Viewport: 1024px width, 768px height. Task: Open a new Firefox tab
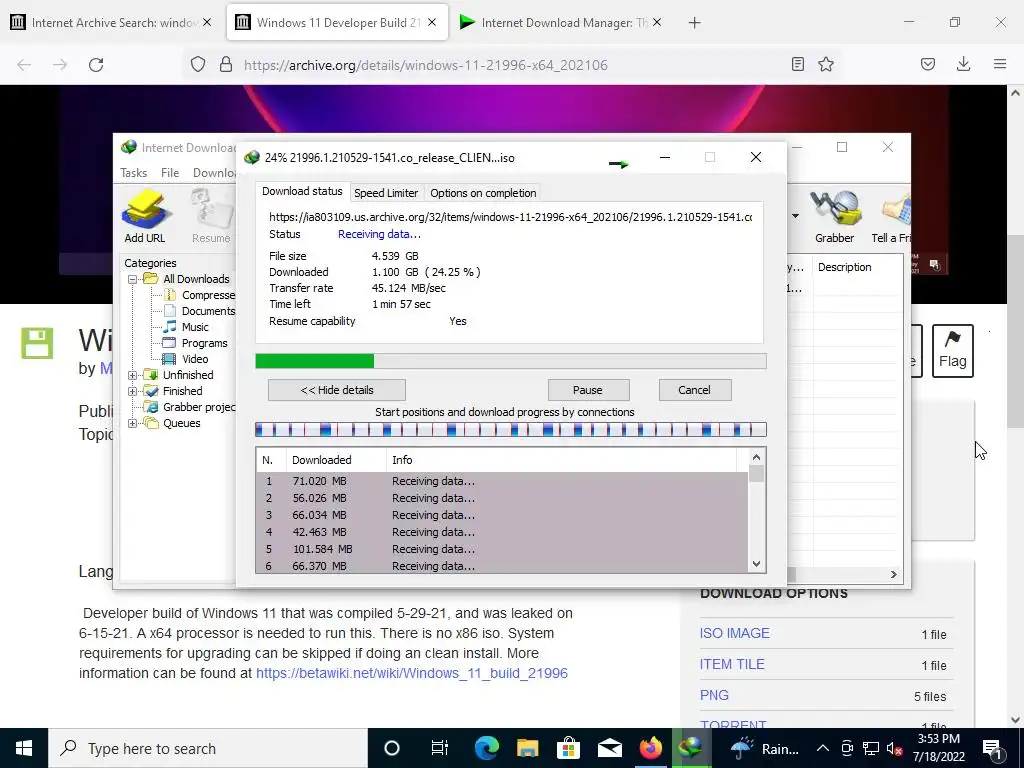(695, 23)
